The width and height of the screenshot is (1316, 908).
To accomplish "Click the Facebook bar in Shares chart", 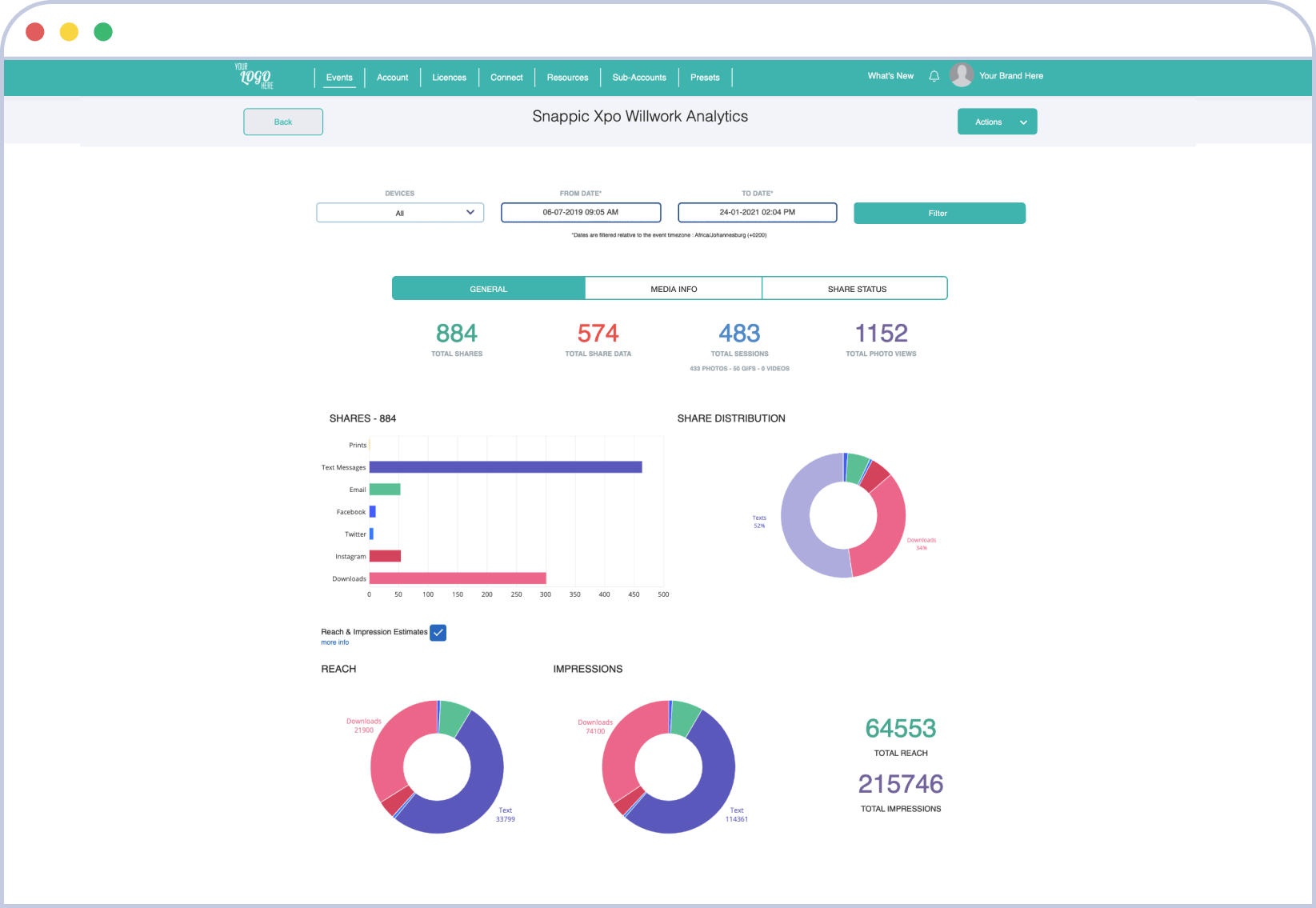I will point(373,512).
